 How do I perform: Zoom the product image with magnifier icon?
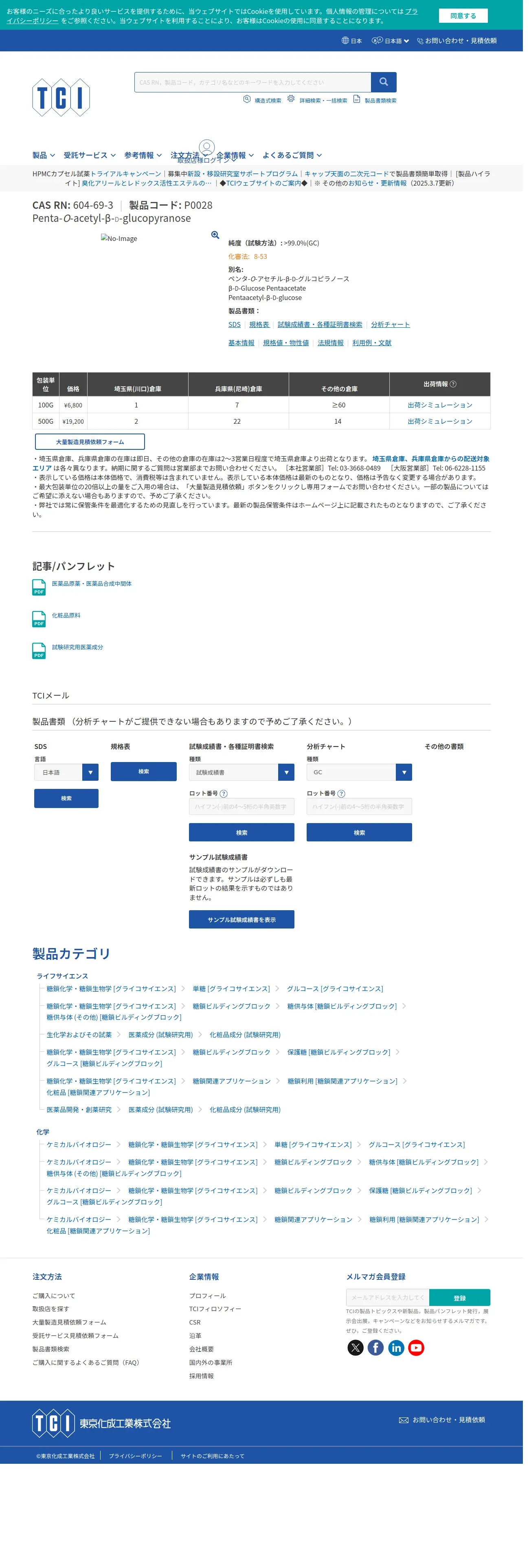coord(215,235)
